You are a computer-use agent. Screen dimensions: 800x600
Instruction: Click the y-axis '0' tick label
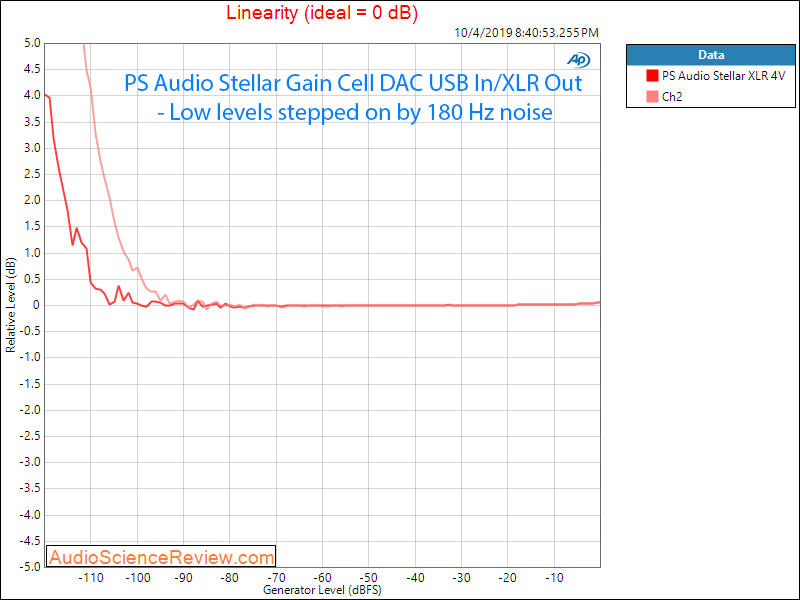tap(36, 305)
